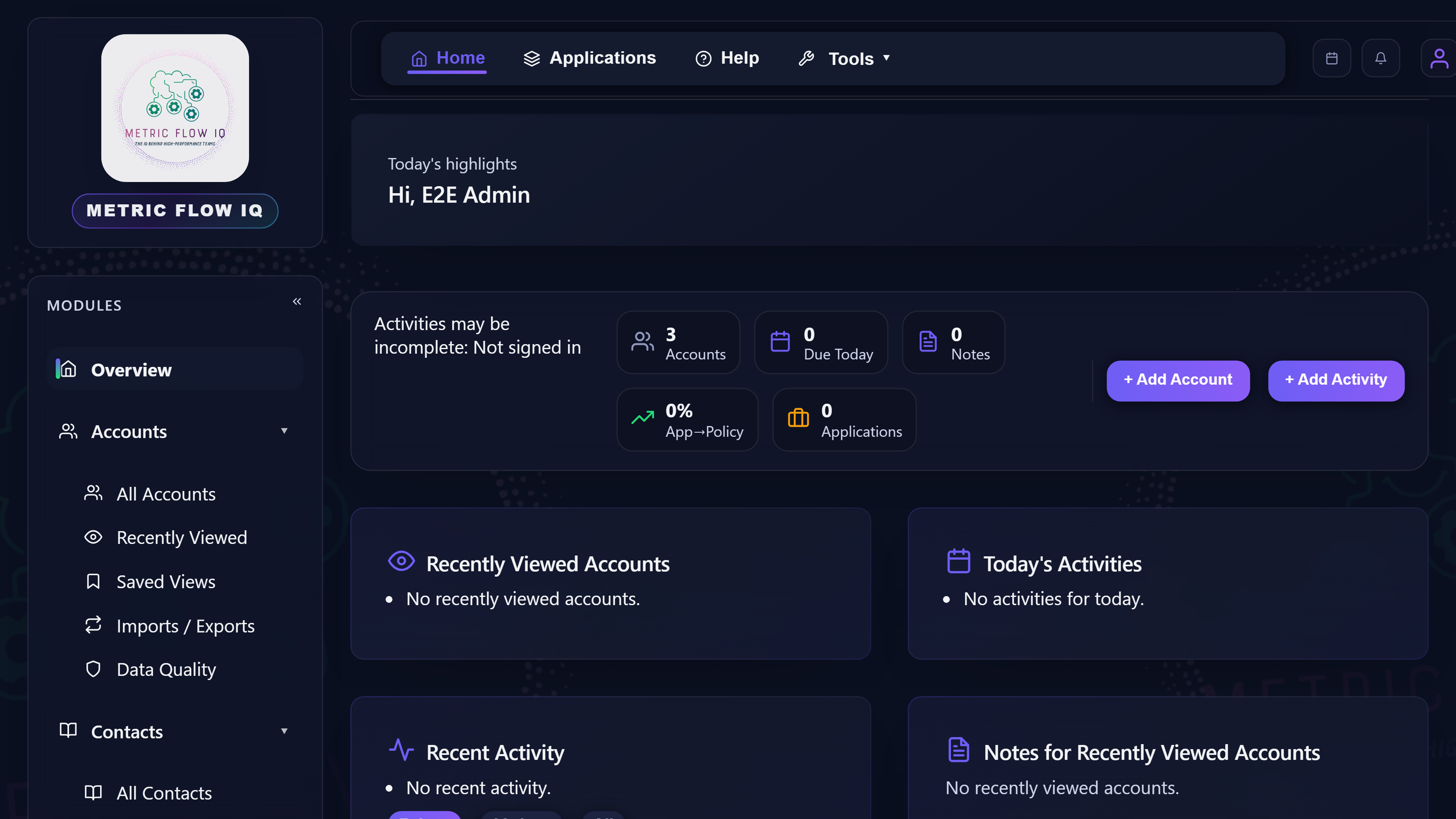Collapse the Contacts module section
This screenshot has height=819, width=1456.
[x=284, y=731]
